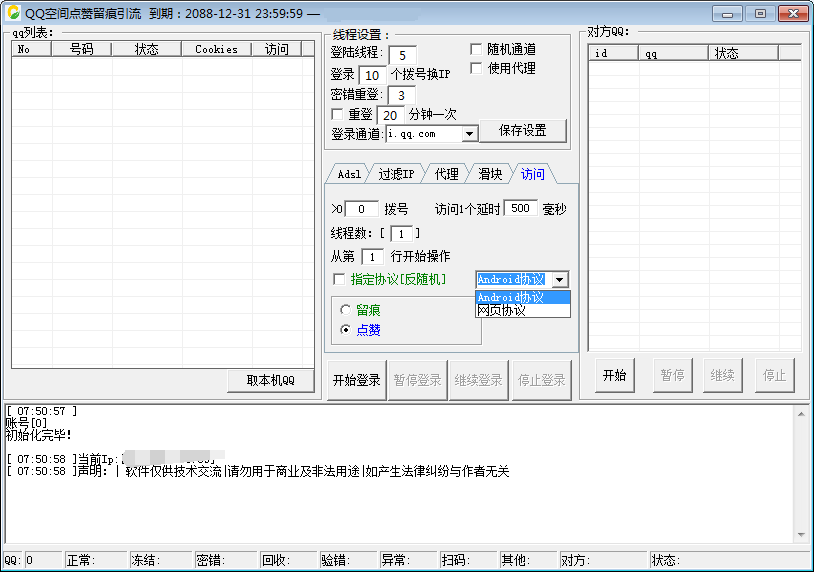This screenshot has width=814, height=572.
Task: Click the 取本机QQ button
Action: (270, 380)
